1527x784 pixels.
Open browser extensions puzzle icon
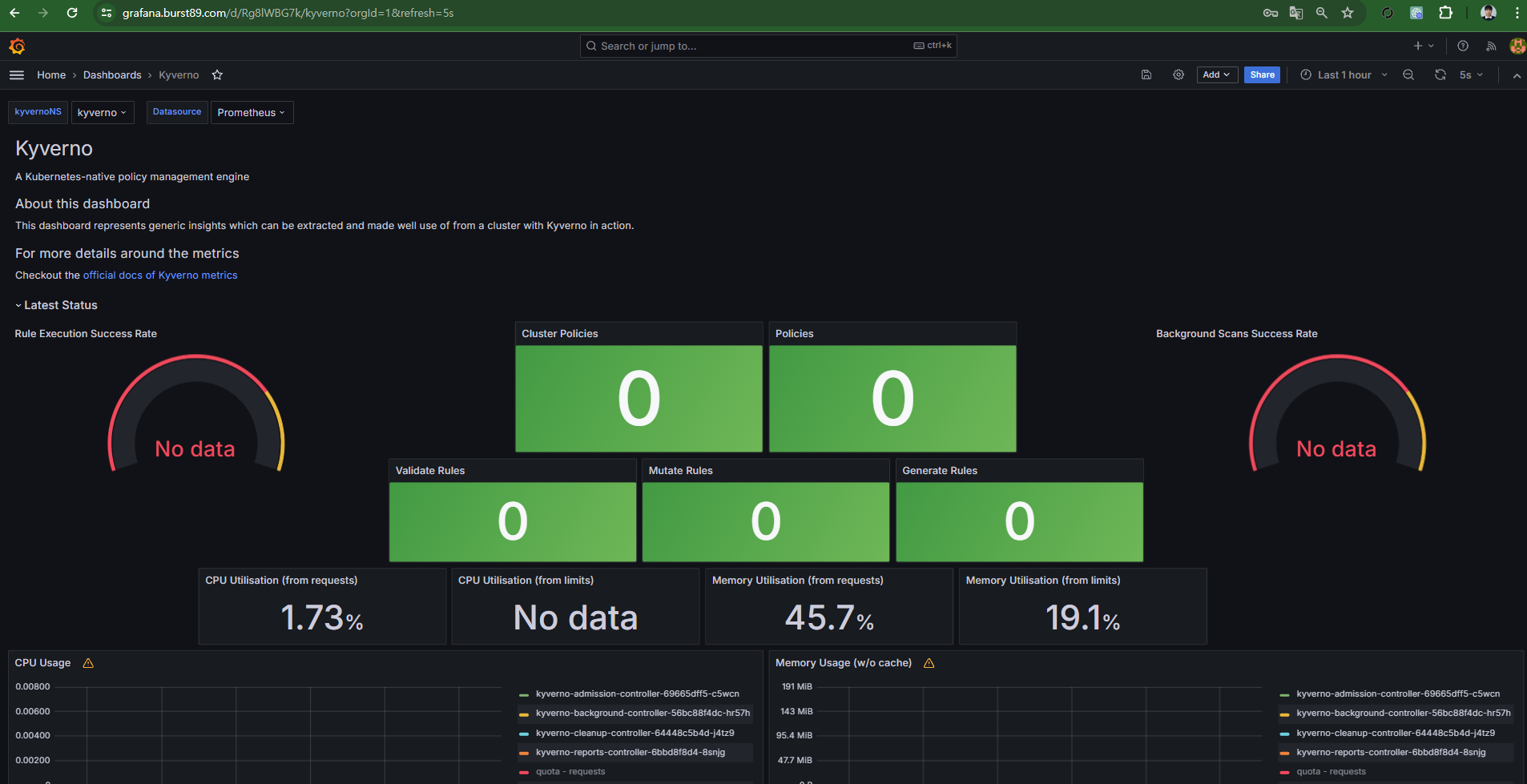[1445, 13]
